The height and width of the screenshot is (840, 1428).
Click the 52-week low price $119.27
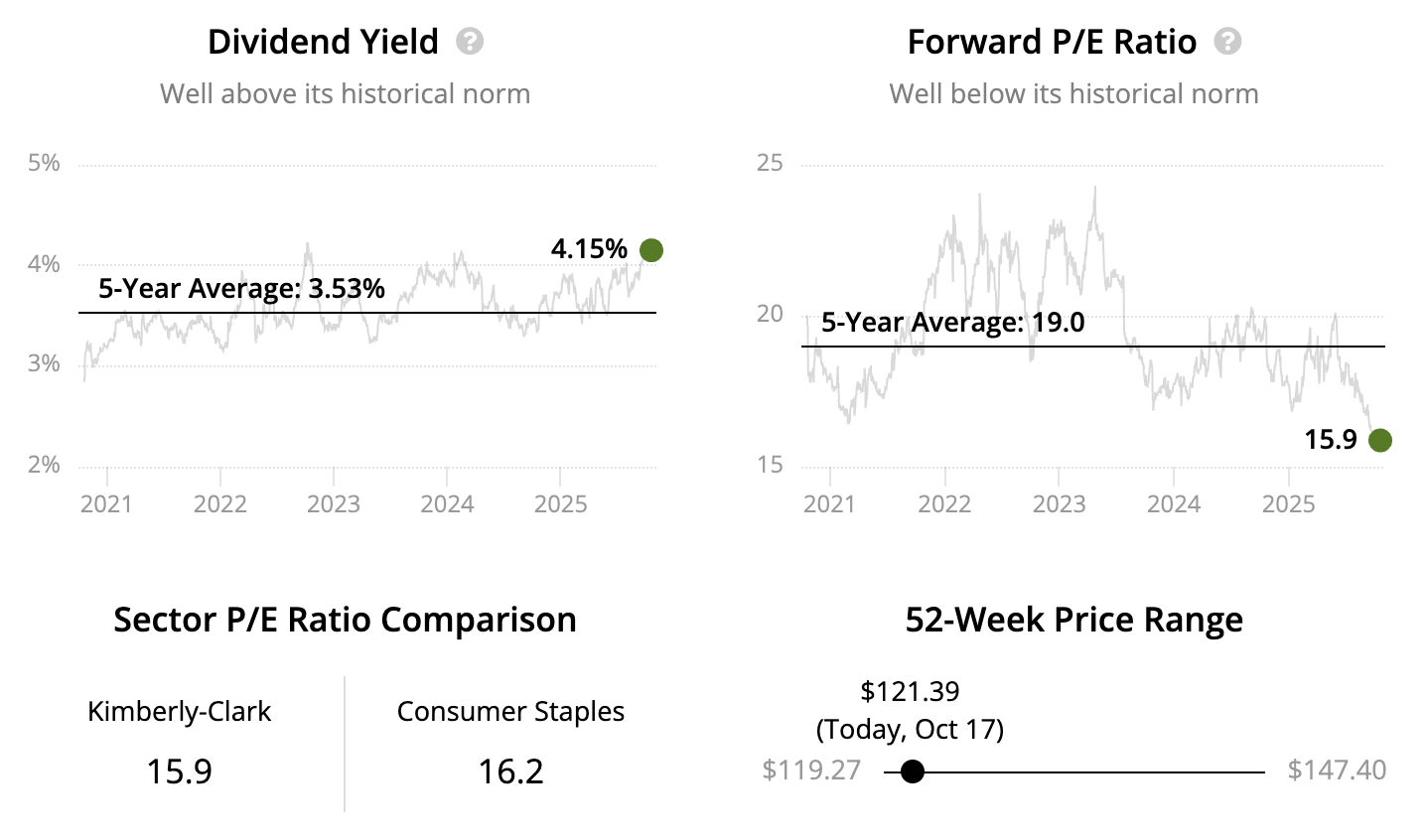pos(811,770)
